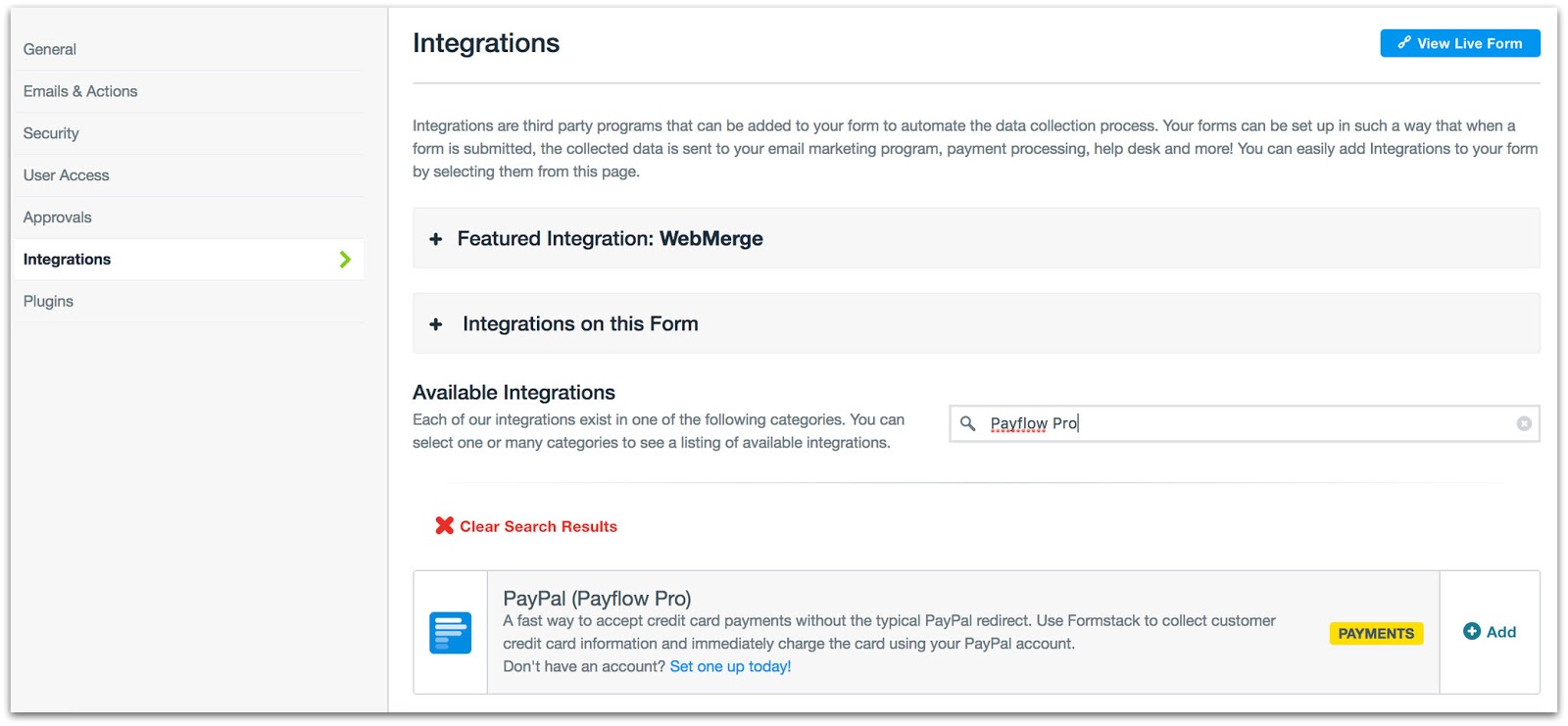The image size is (1568, 726).
Task: Switch to the Emails & Actions section
Action: tap(80, 91)
